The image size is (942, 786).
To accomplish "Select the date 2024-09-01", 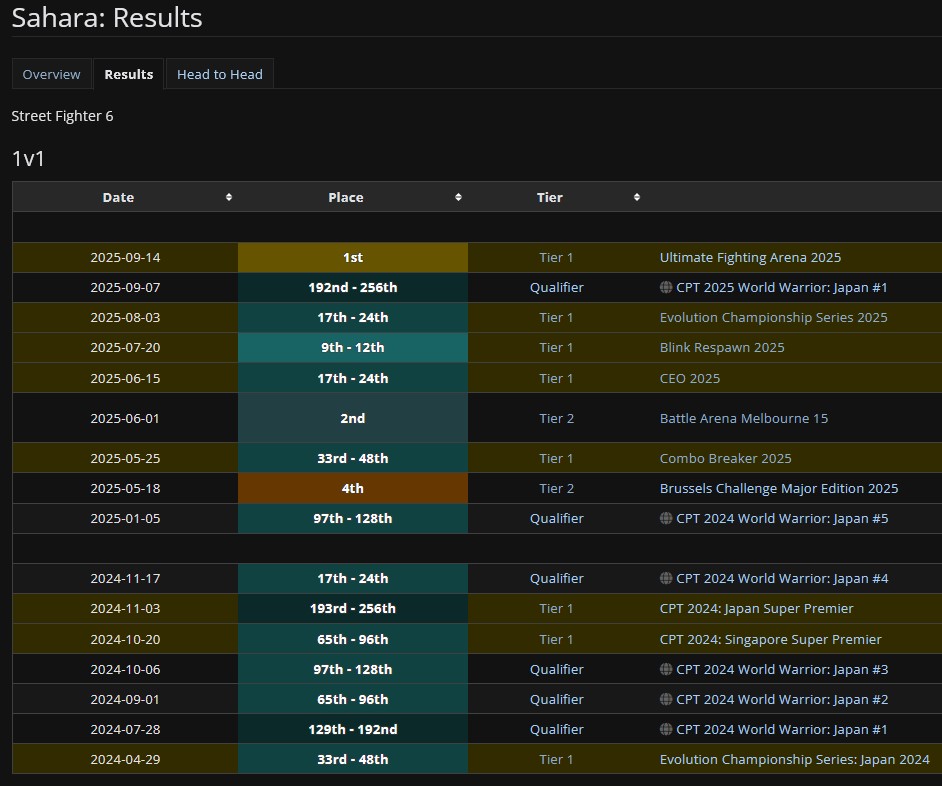I will 125,699.
